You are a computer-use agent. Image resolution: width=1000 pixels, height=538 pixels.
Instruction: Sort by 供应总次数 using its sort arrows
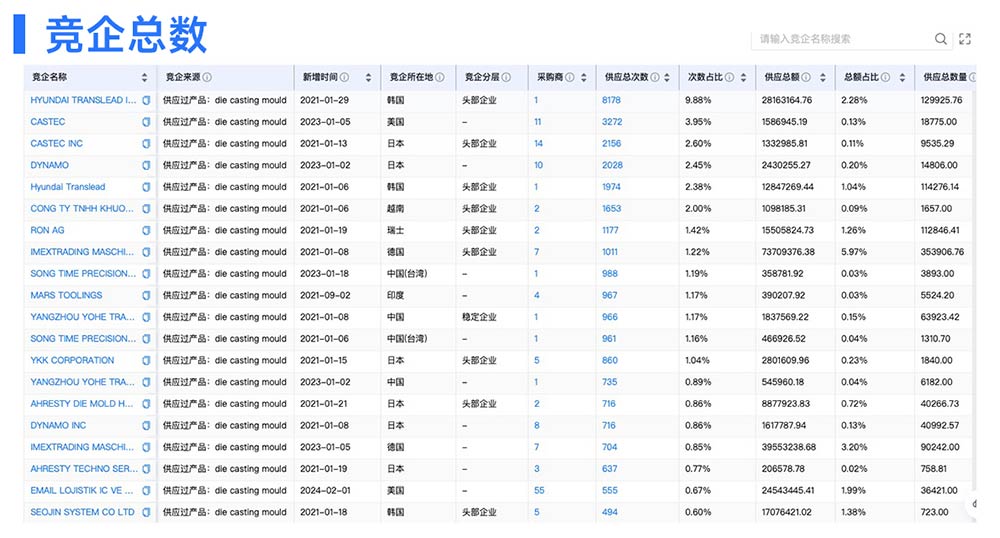click(x=668, y=78)
